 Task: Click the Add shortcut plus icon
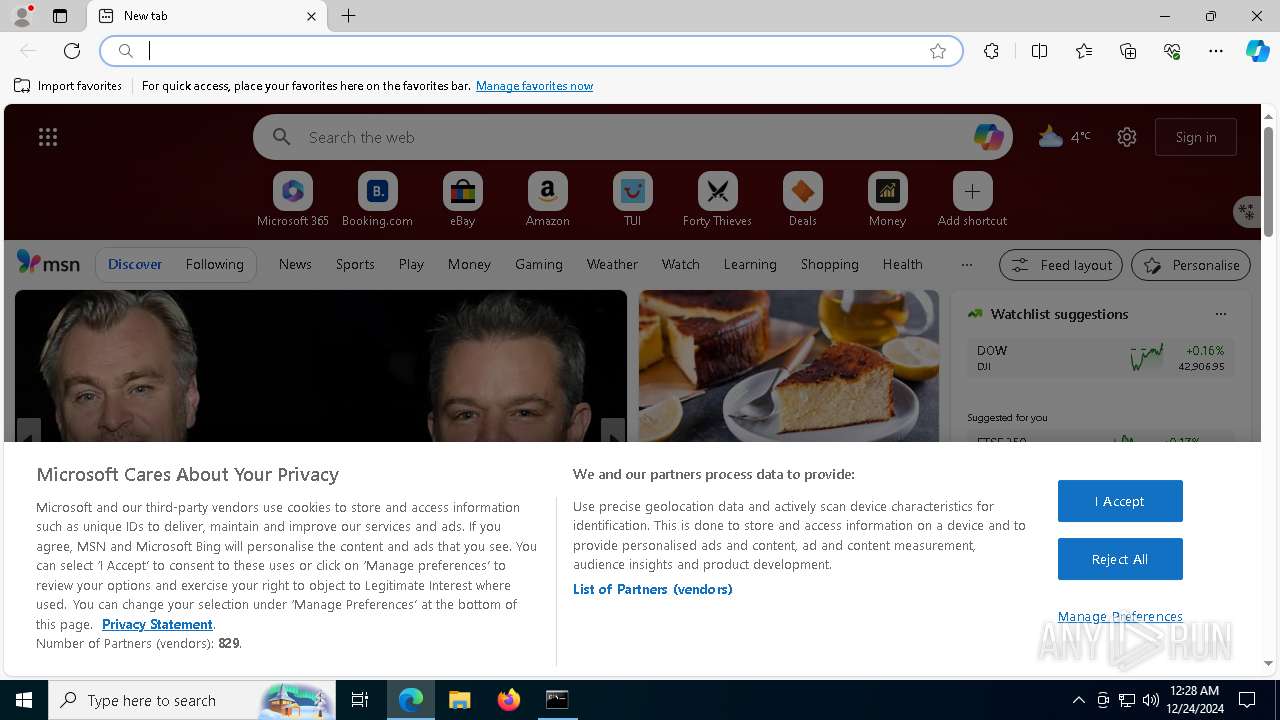[x=972, y=191]
